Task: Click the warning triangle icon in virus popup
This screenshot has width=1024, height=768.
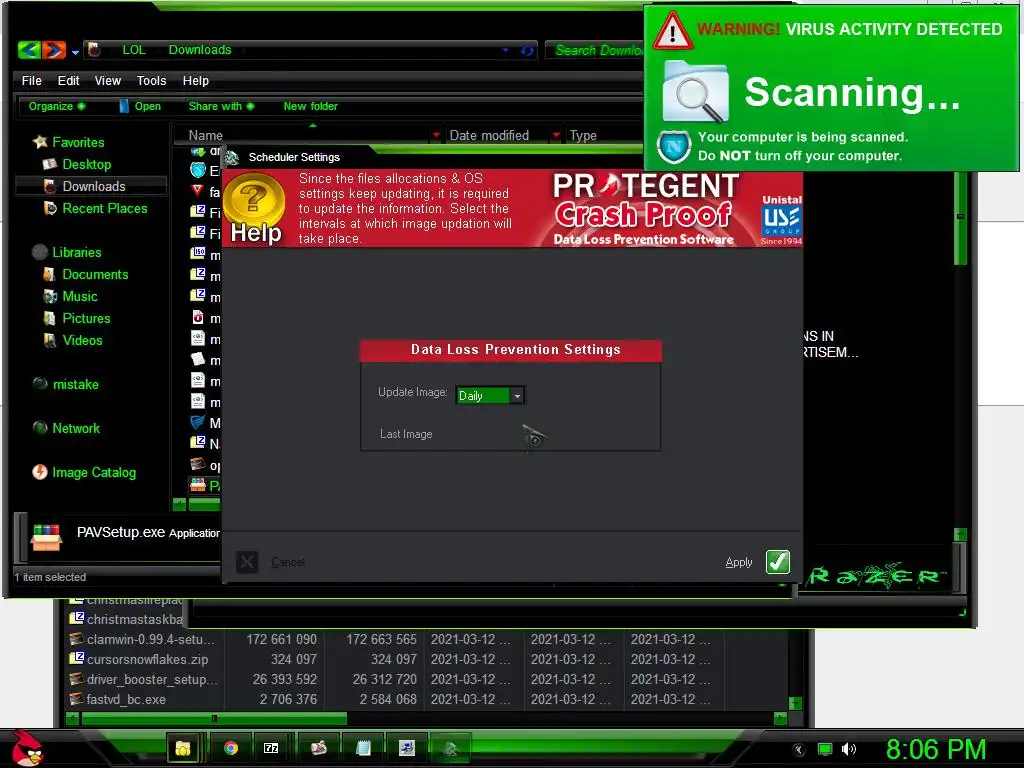Action: tap(673, 31)
